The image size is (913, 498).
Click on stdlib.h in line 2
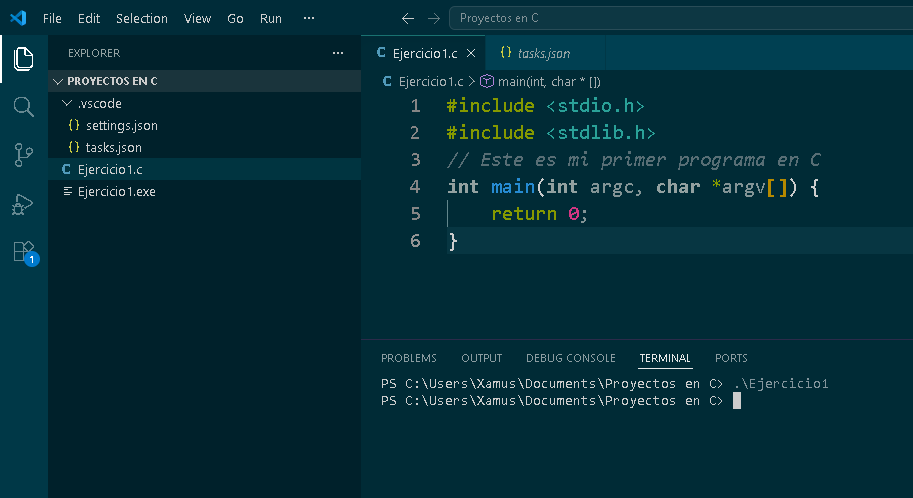click(x=601, y=133)
